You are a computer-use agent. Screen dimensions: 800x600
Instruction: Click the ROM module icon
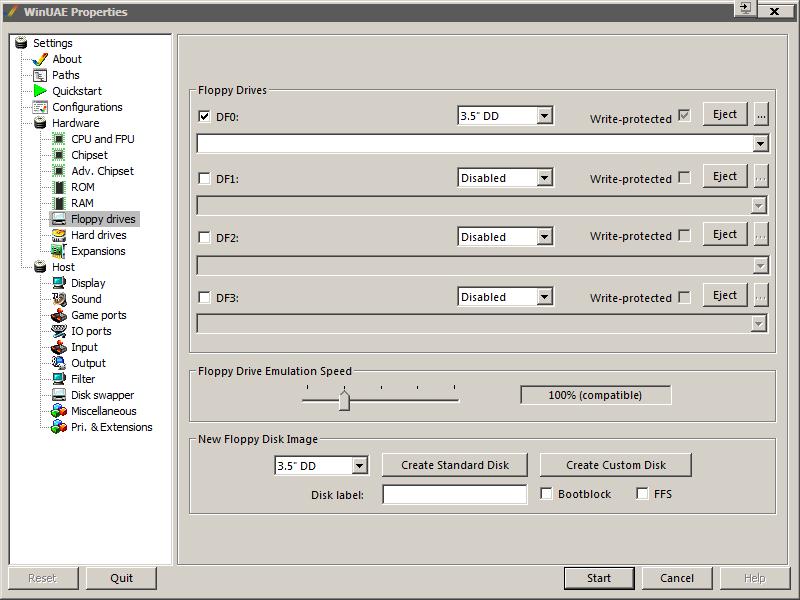click(x=59, y=187)
